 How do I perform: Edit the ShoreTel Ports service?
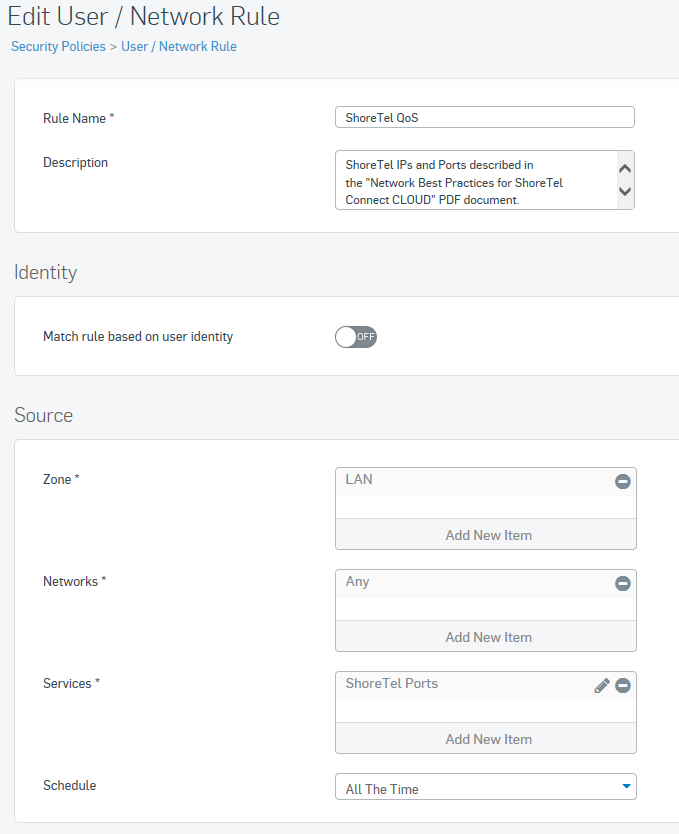coord(602,686)
